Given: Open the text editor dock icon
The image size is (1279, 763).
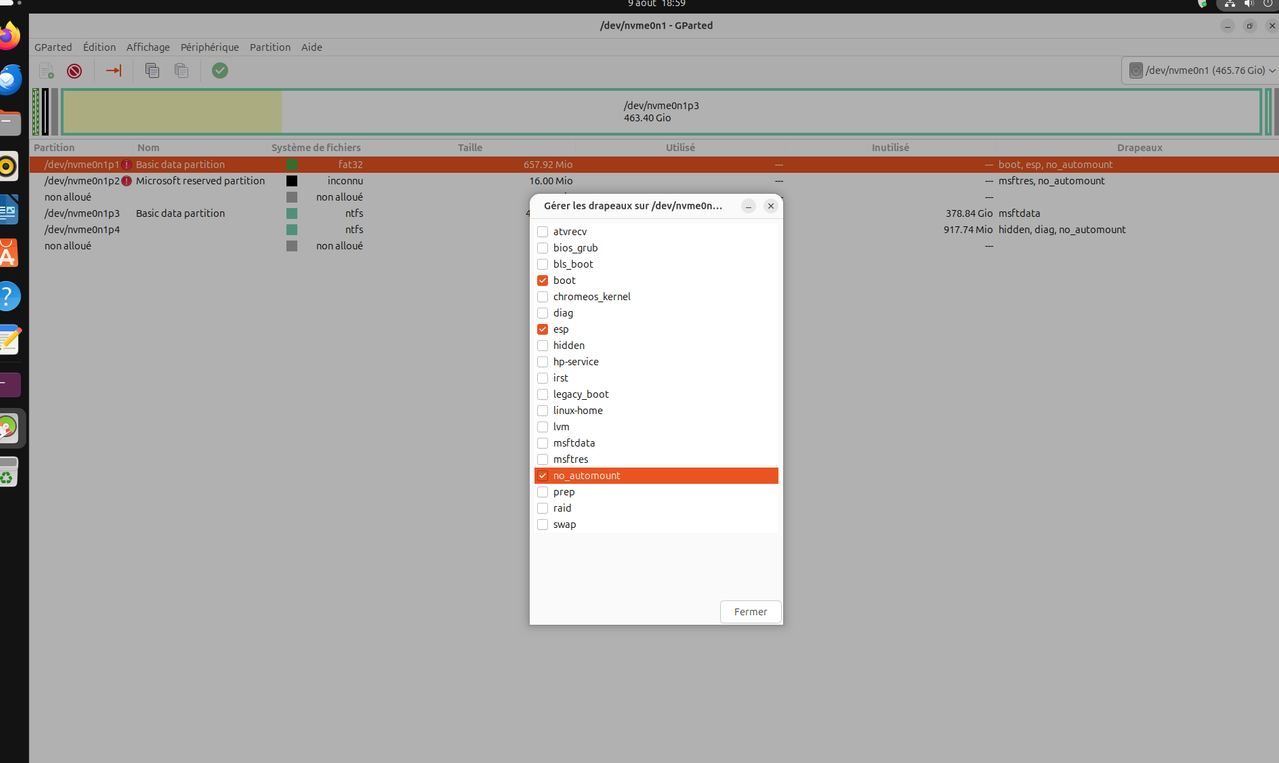Looking at the screenshot, I should click(x=8, y=340).
